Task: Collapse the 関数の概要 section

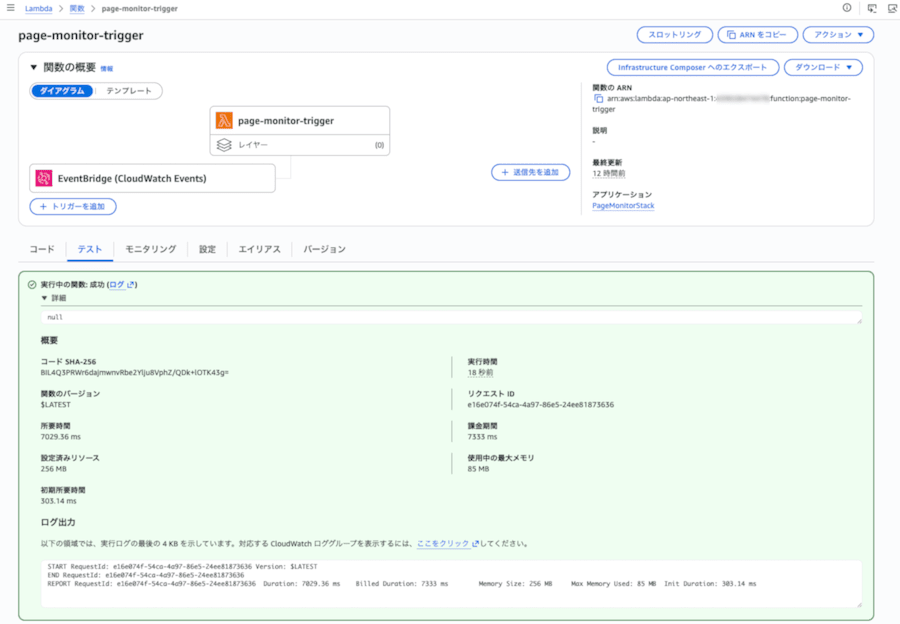Action: coord(33,67)
